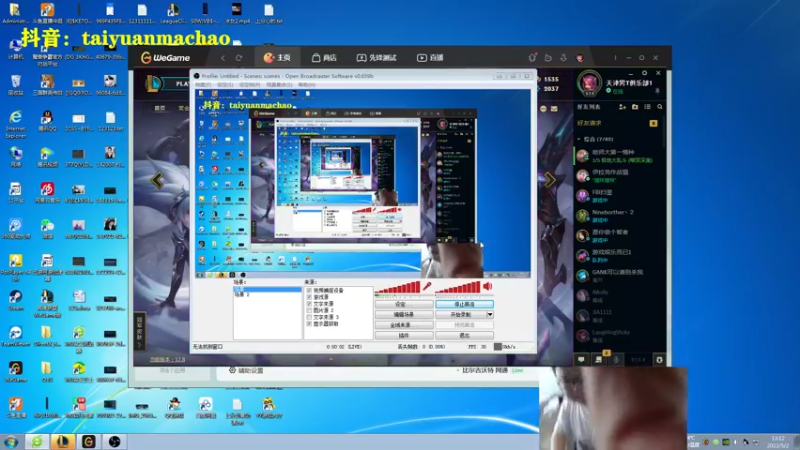
Task: Toggle the voice microphone at friends panel bottom
Action: coord(616,360)
